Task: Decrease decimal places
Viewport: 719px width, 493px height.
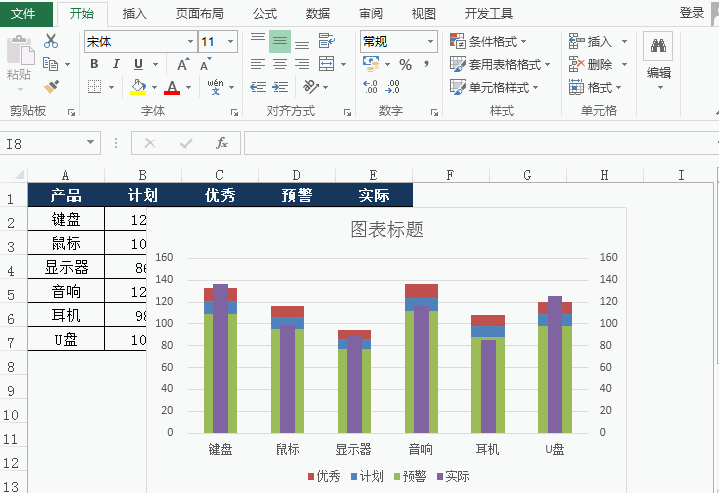Action: (x=393, y=87)
